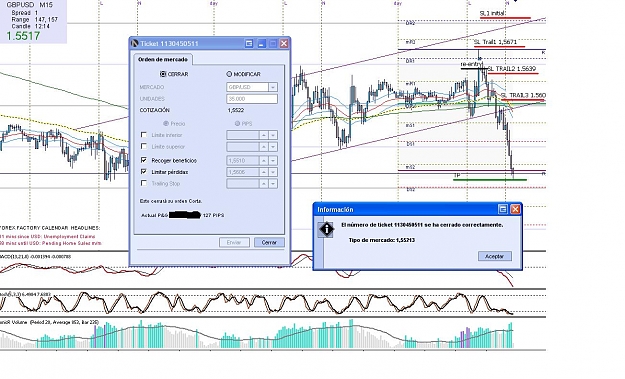
Task: Select the CERRAR radio option
Action: pyautogui.click(x=163, y=74)
